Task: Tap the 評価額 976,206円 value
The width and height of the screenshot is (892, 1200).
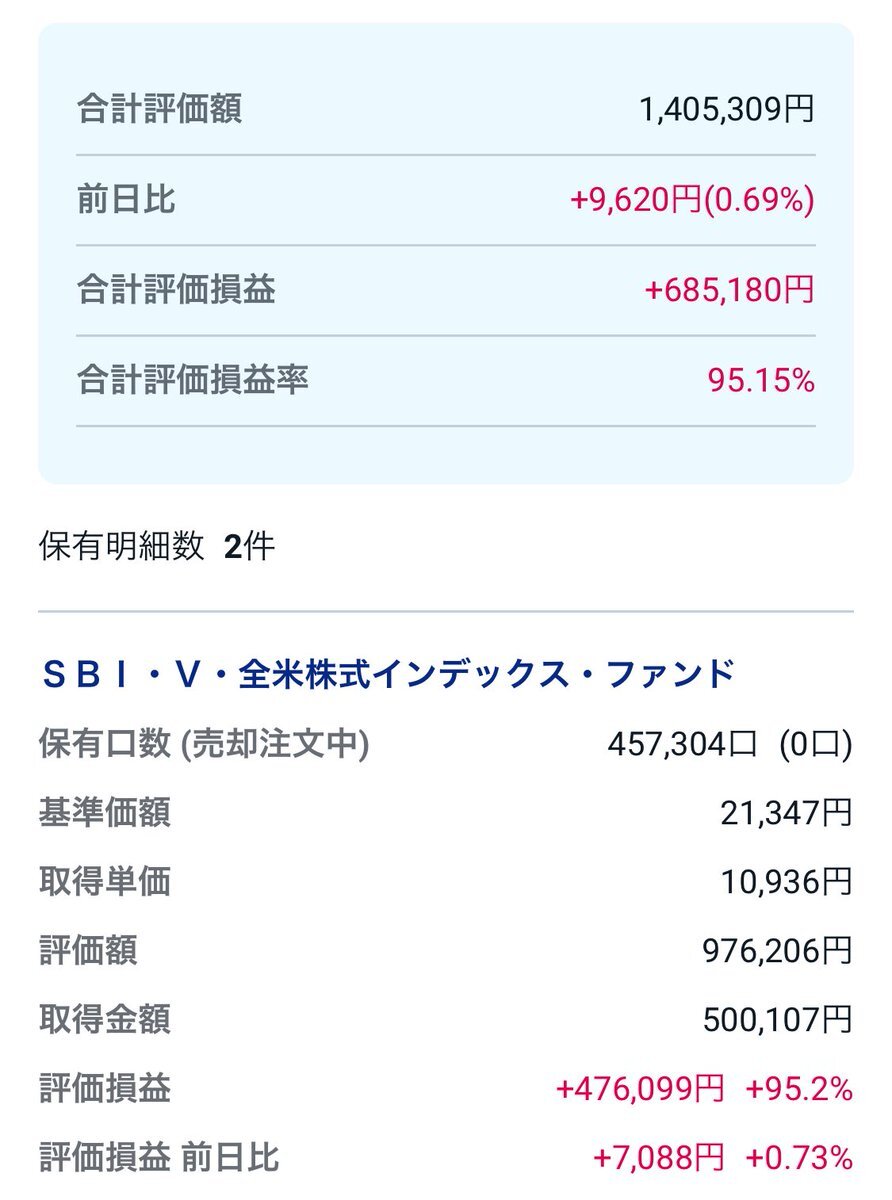Action: tap(778, 950)
